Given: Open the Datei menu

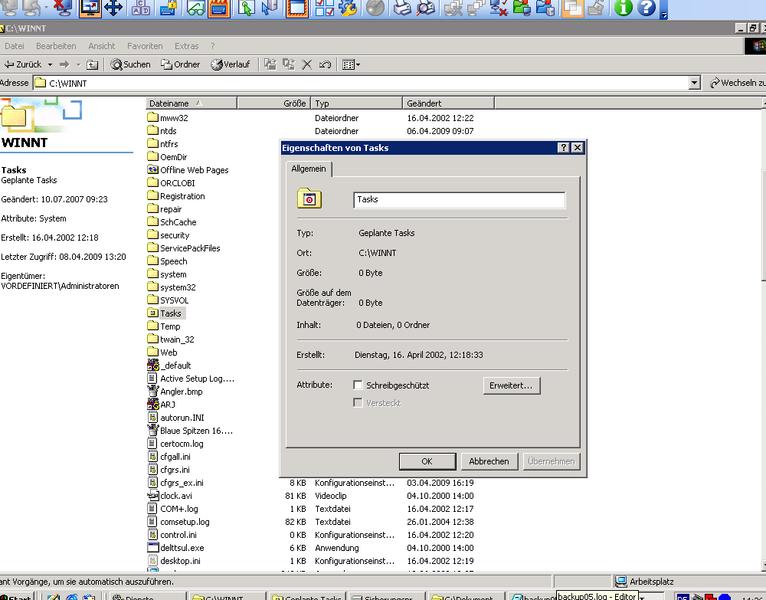Looking at the screenshot, I should click(x=14, y=46).
